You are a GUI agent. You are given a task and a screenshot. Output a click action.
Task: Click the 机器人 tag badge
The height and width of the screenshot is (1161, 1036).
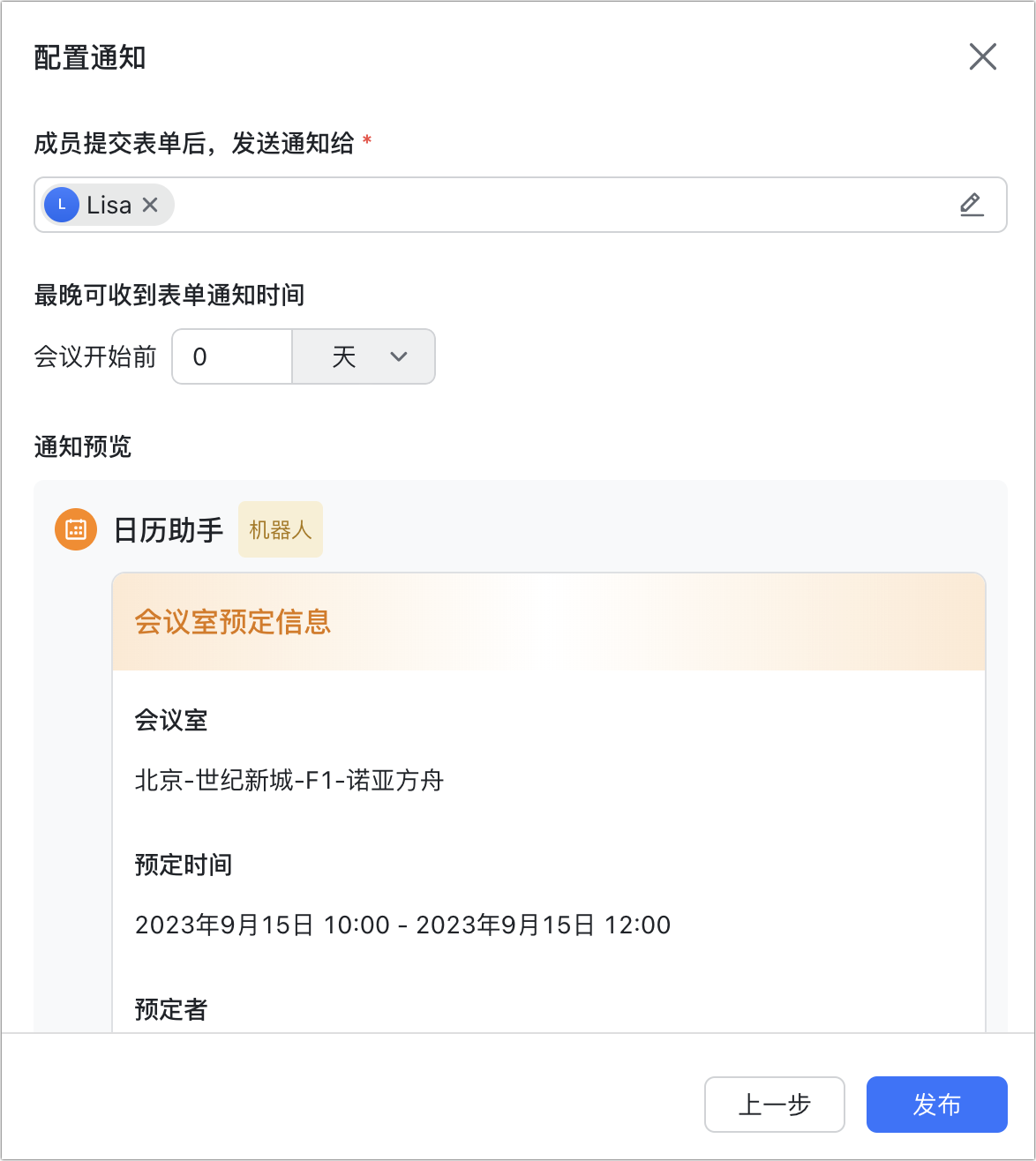pos(281,529)
